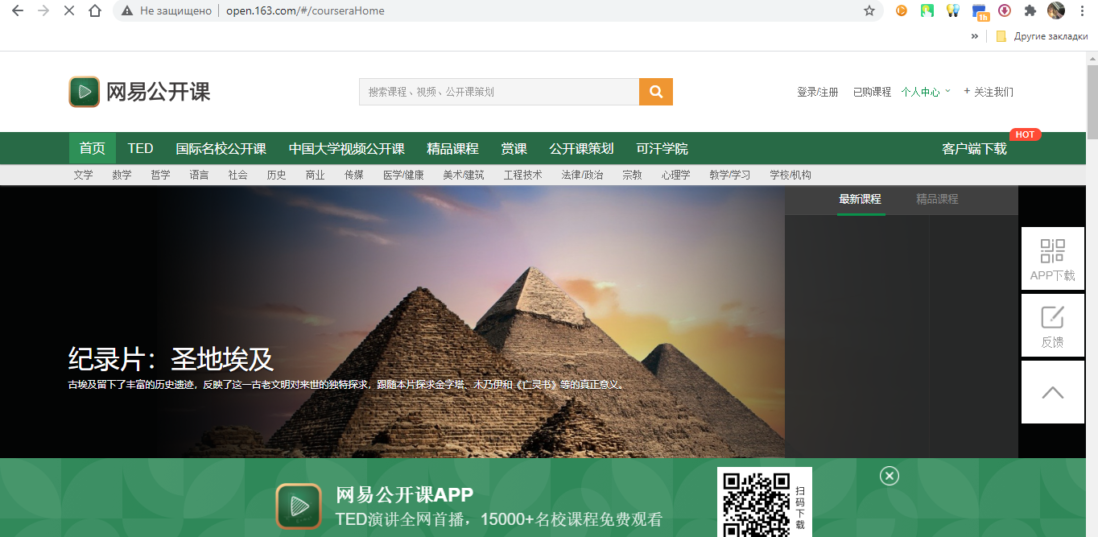Expand hidden bookmarks with the » chevron
The width and height of the screenshot is (1098, 537).
coord(974,36)
